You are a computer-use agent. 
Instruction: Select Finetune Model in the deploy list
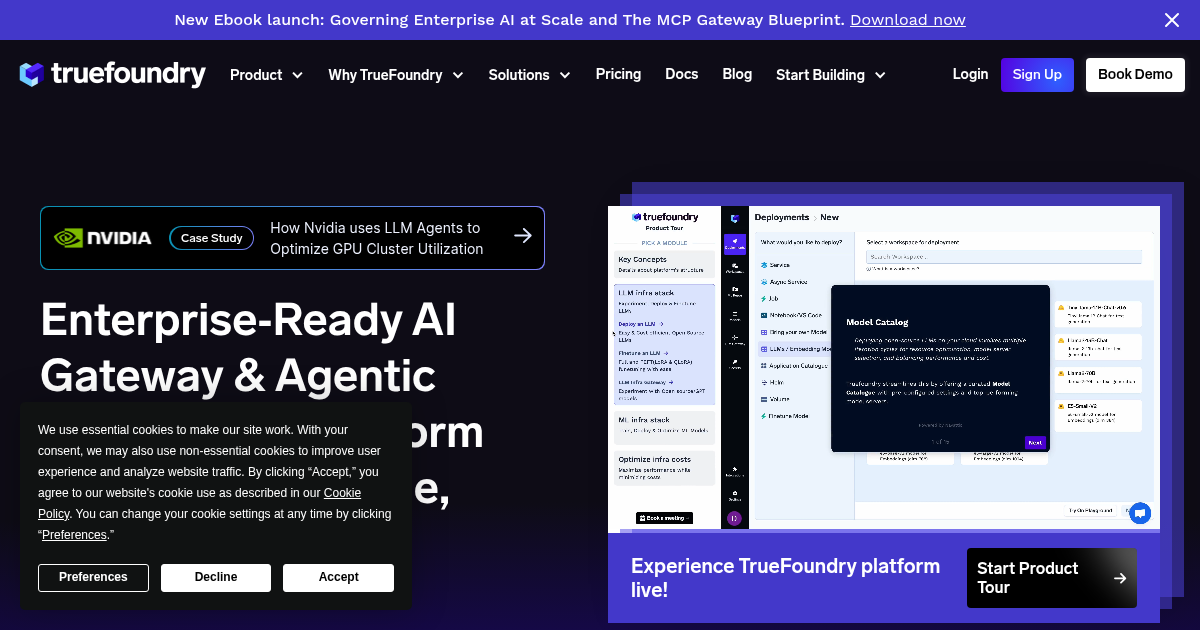[x=786, y=416]
